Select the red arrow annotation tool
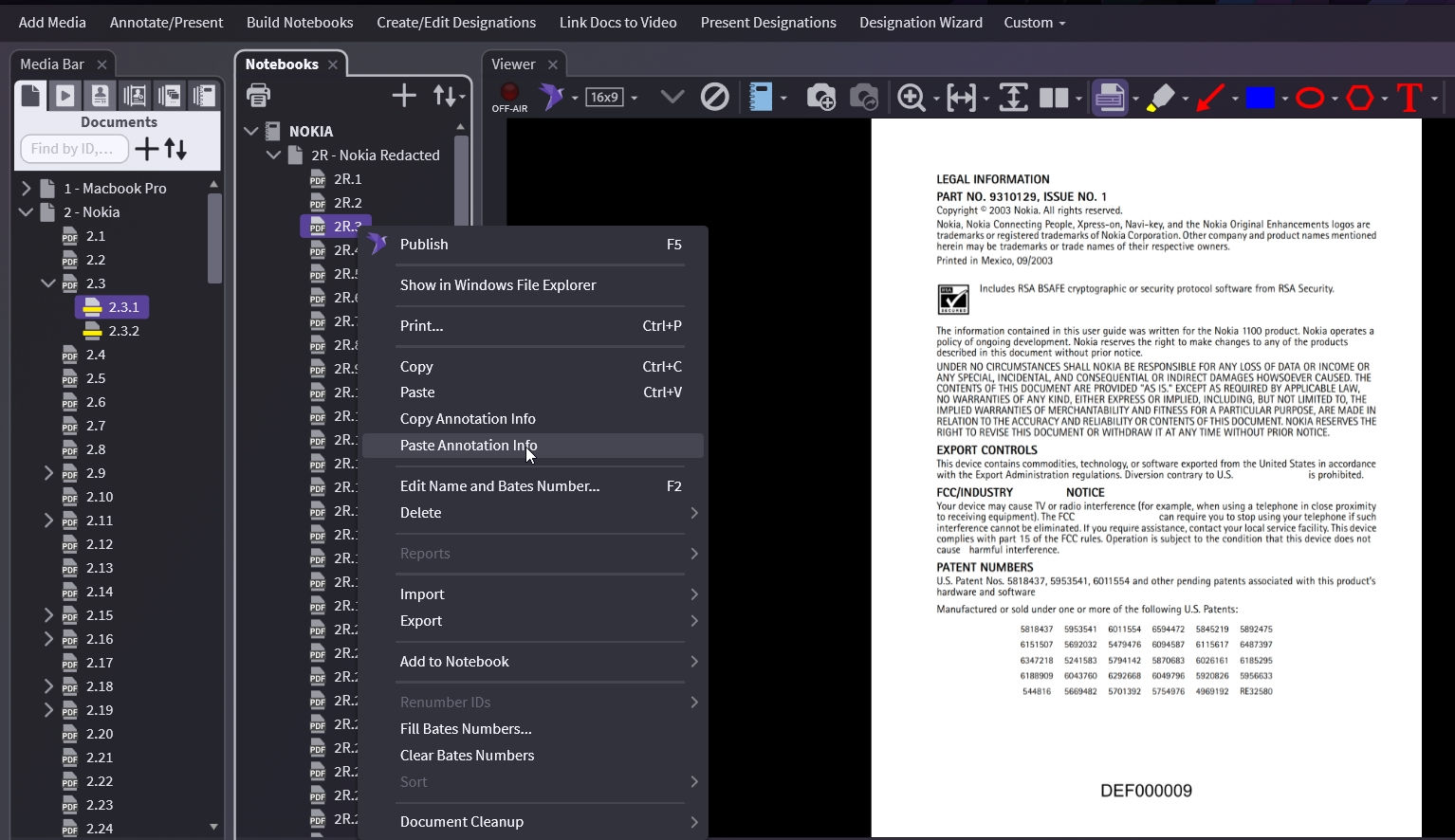The image size is (1455, 840). pyautogui.click(x=1209, y=98)
